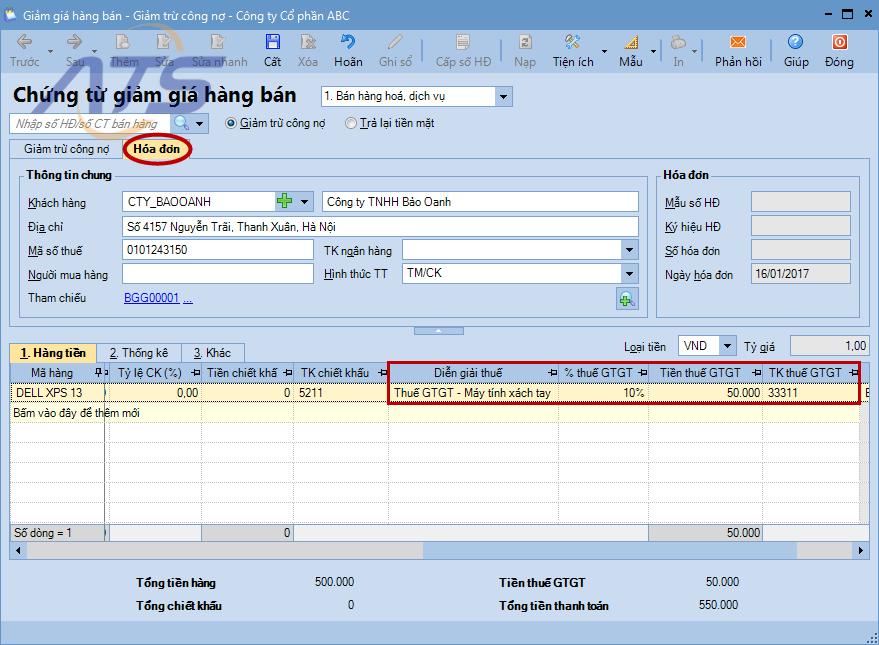
Task: Open the Thống kê tab
Action: click(138, 353)
